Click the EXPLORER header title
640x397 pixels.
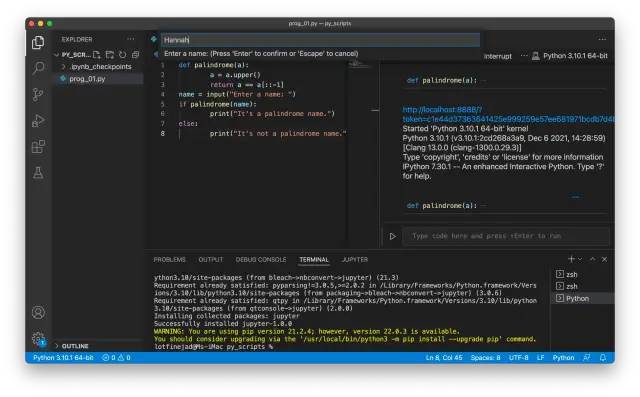pos(77,39)
